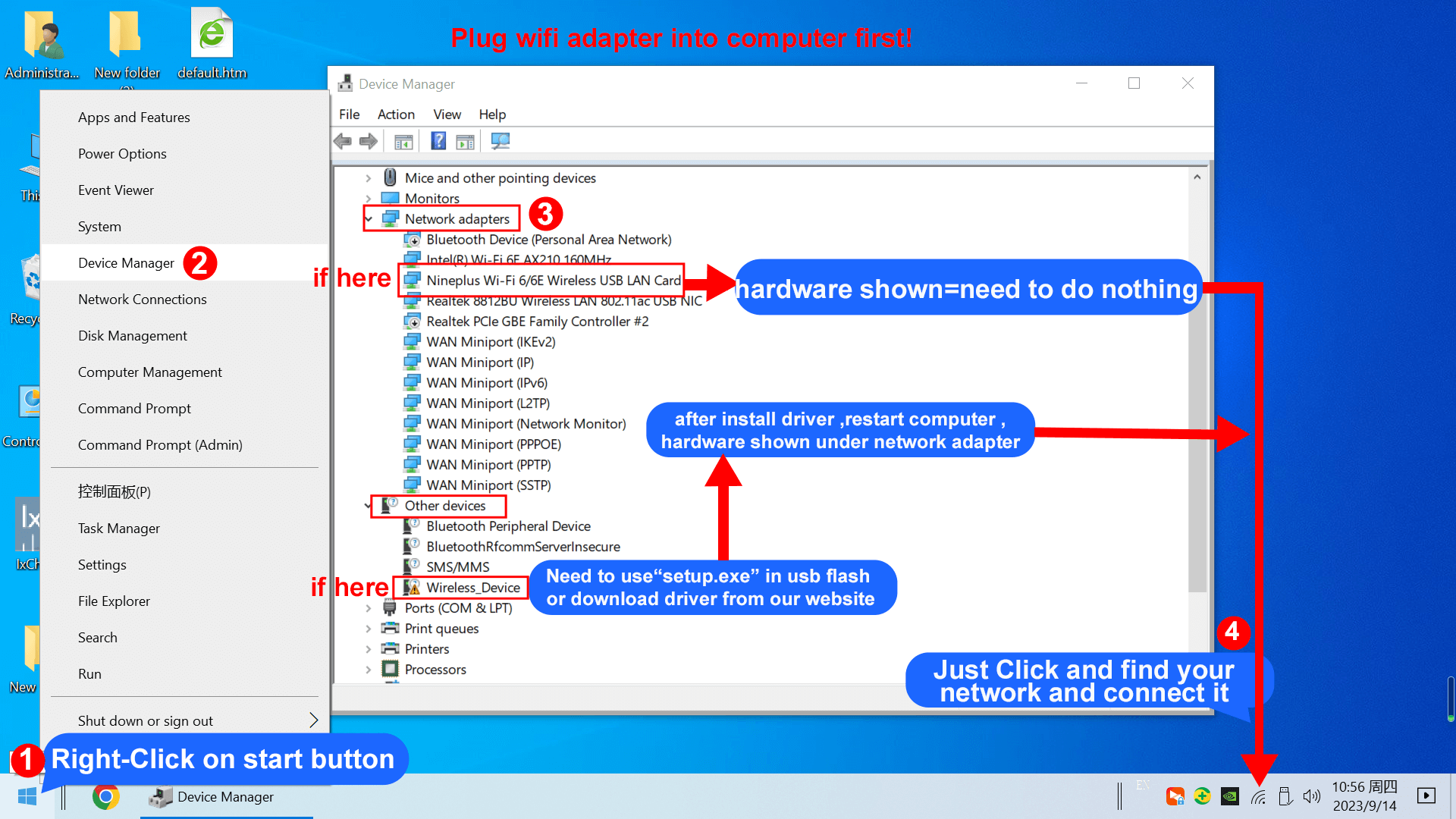Choose Network Connections in context menu

click(184, 300)
